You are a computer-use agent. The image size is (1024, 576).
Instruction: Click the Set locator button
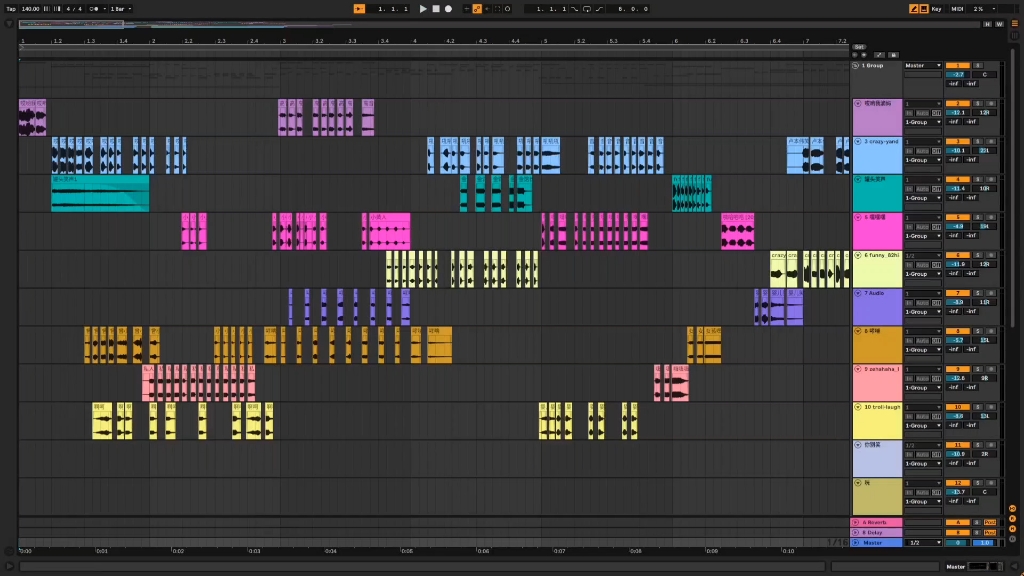point(859,47)
